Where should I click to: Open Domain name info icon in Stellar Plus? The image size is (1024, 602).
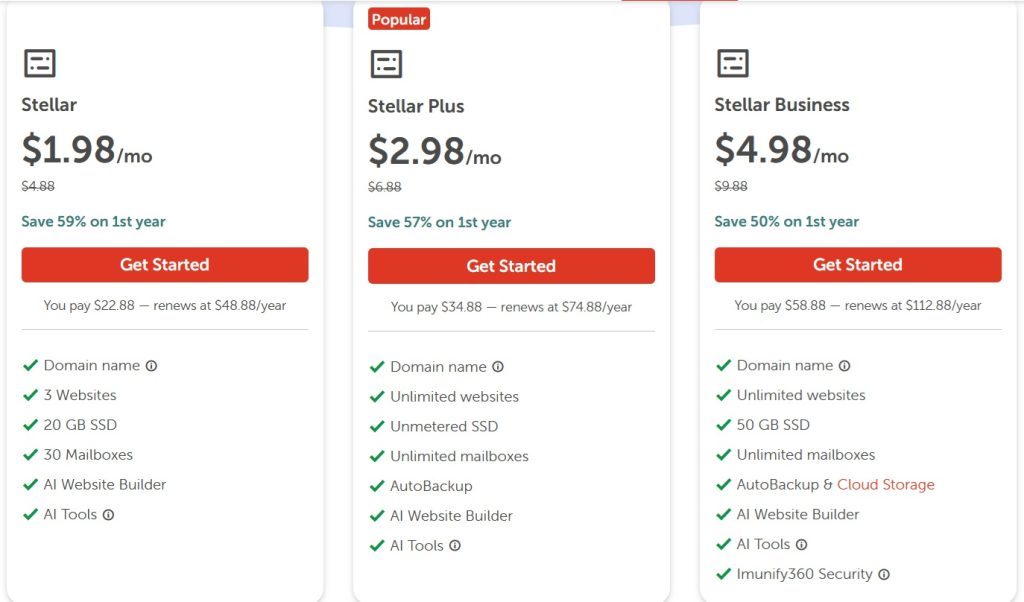pyautogui.click(x=498, y=367)
